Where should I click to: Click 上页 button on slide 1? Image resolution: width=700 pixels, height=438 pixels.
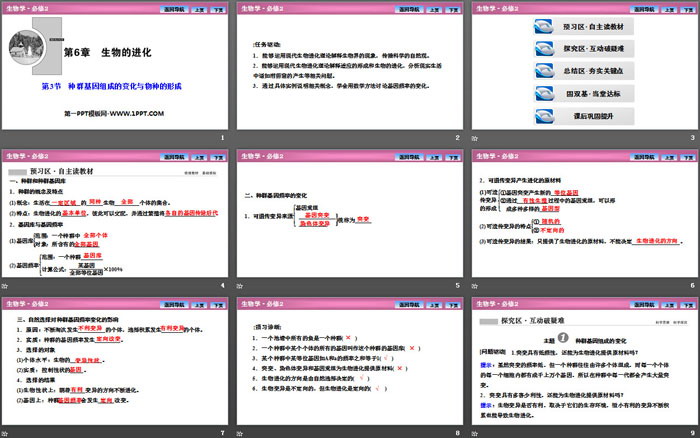(199, 9)
